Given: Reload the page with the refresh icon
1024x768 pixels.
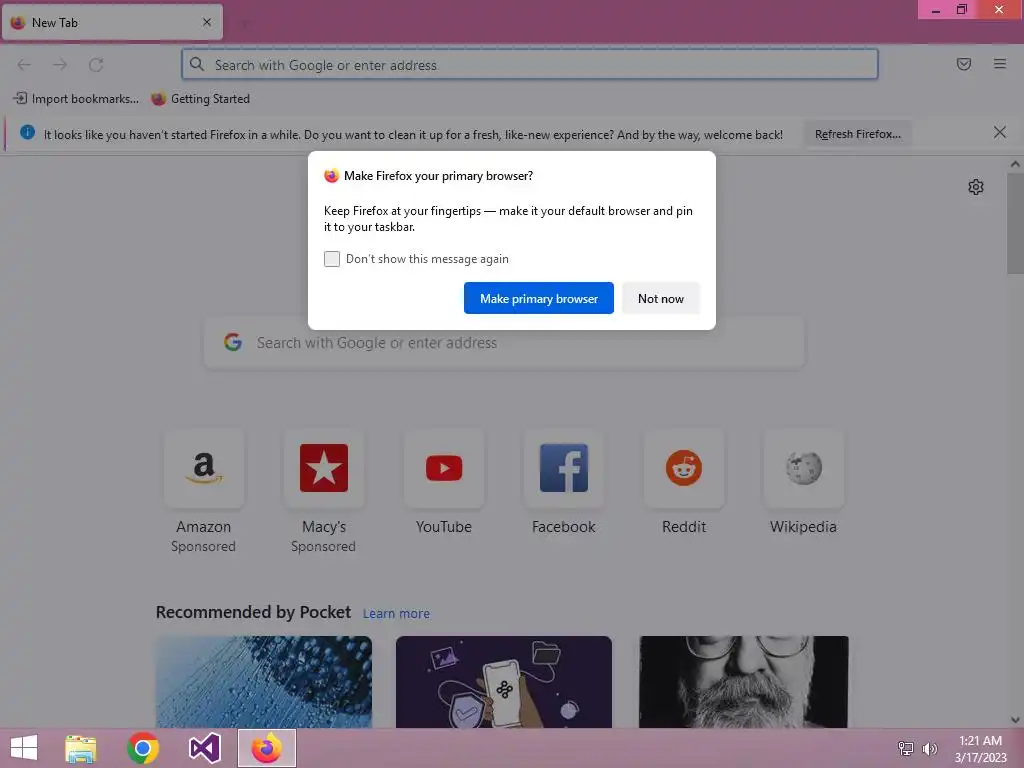Looking at the screenshot, I should click(96, 65).
